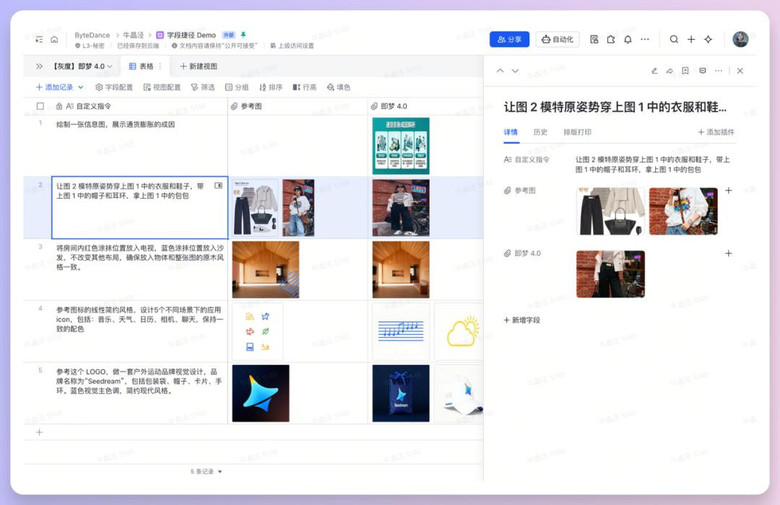Click 添加插件 in record panel
The width and height of the screenshot is (780, 505).
716,132
